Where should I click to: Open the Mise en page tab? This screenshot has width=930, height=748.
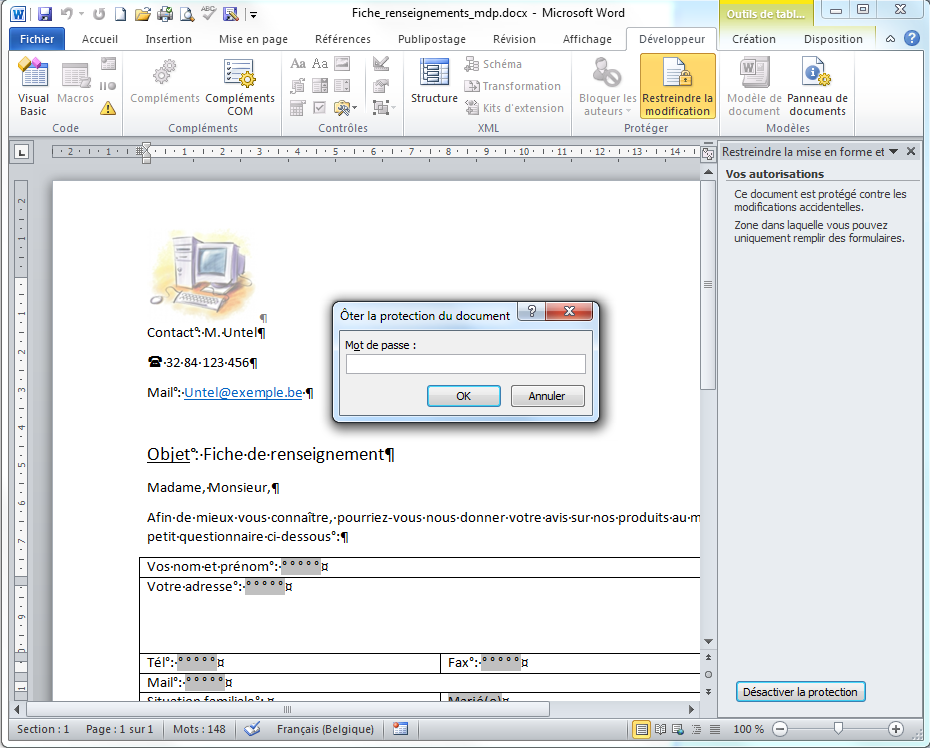pyautogui.click(x=253, y=39)
